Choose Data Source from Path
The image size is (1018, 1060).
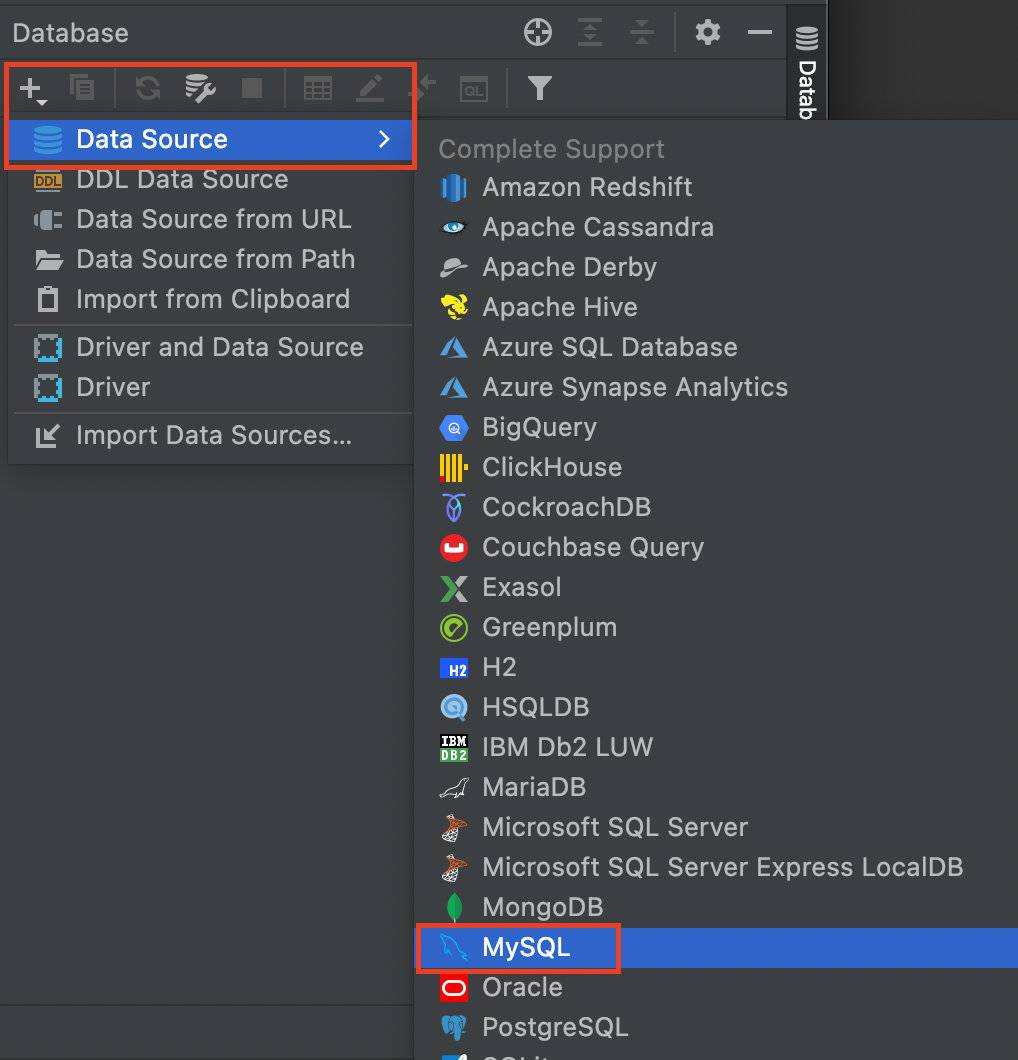click(211, 260)
